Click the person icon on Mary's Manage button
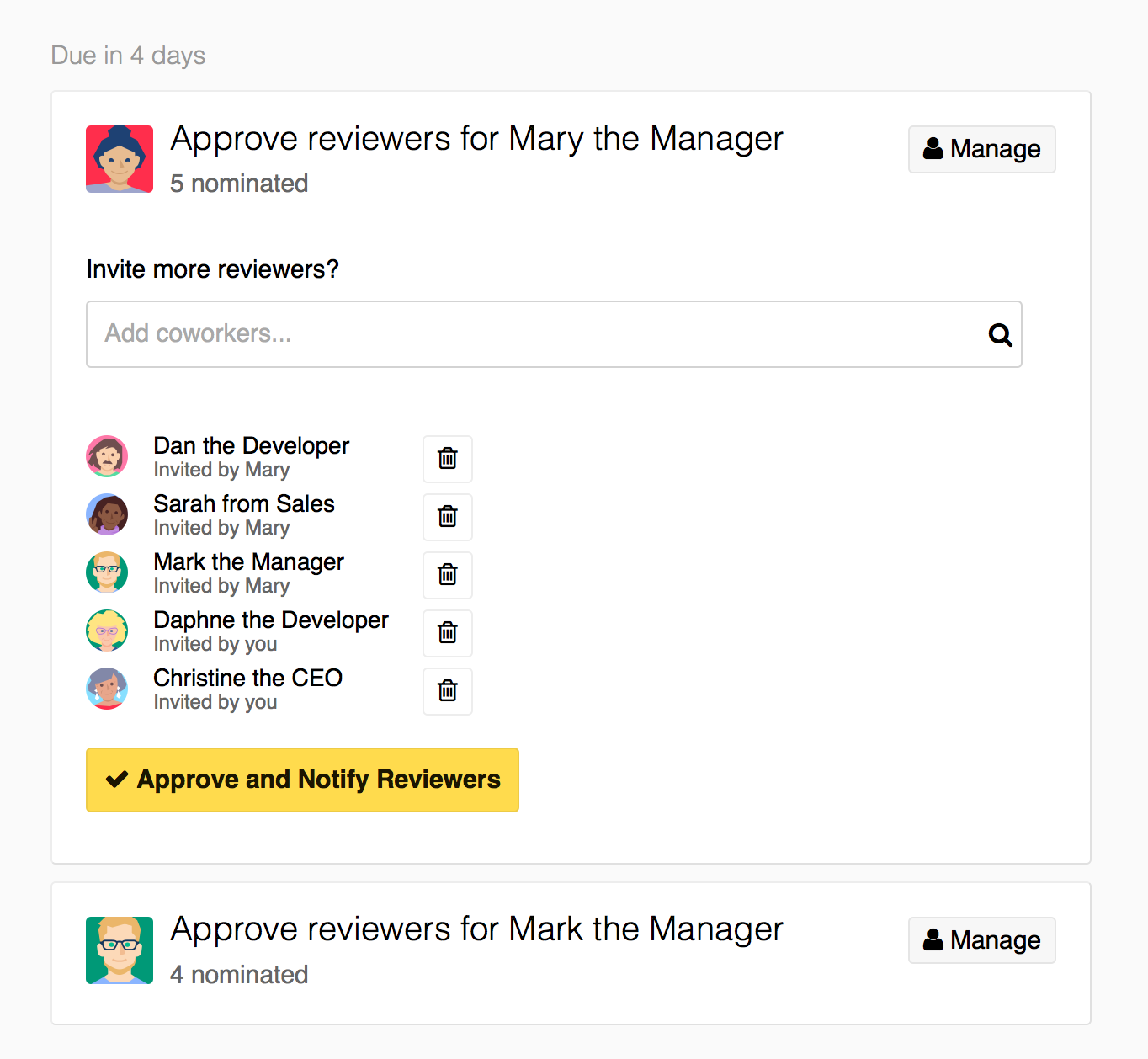1148x1059 pixels. [x=933, y=148]
